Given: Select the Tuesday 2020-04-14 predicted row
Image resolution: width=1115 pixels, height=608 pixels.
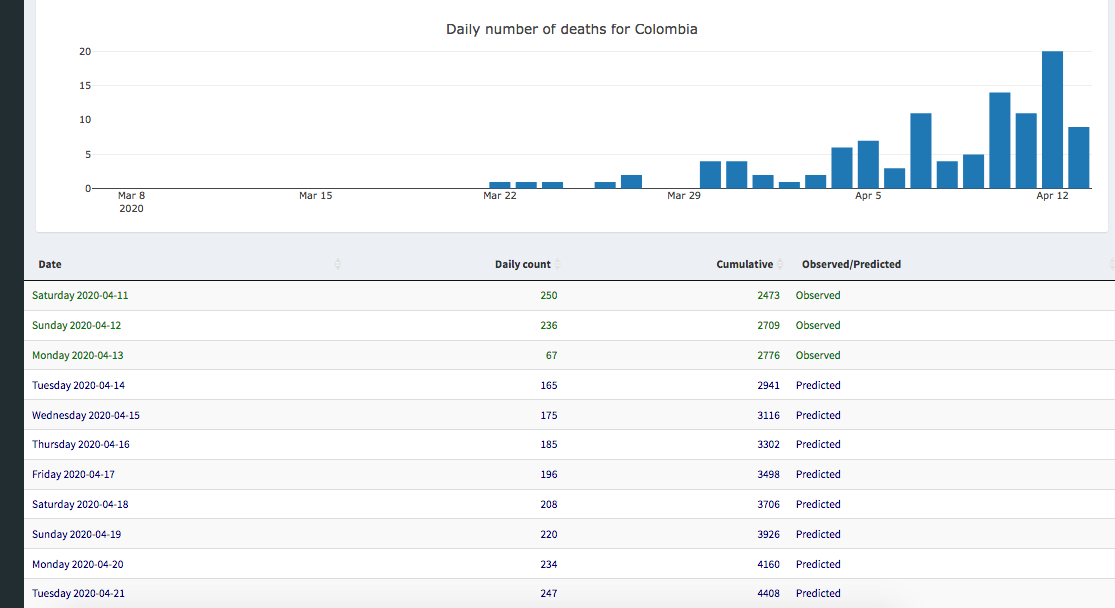Looking at the screenshot, I should coord(79,385).
